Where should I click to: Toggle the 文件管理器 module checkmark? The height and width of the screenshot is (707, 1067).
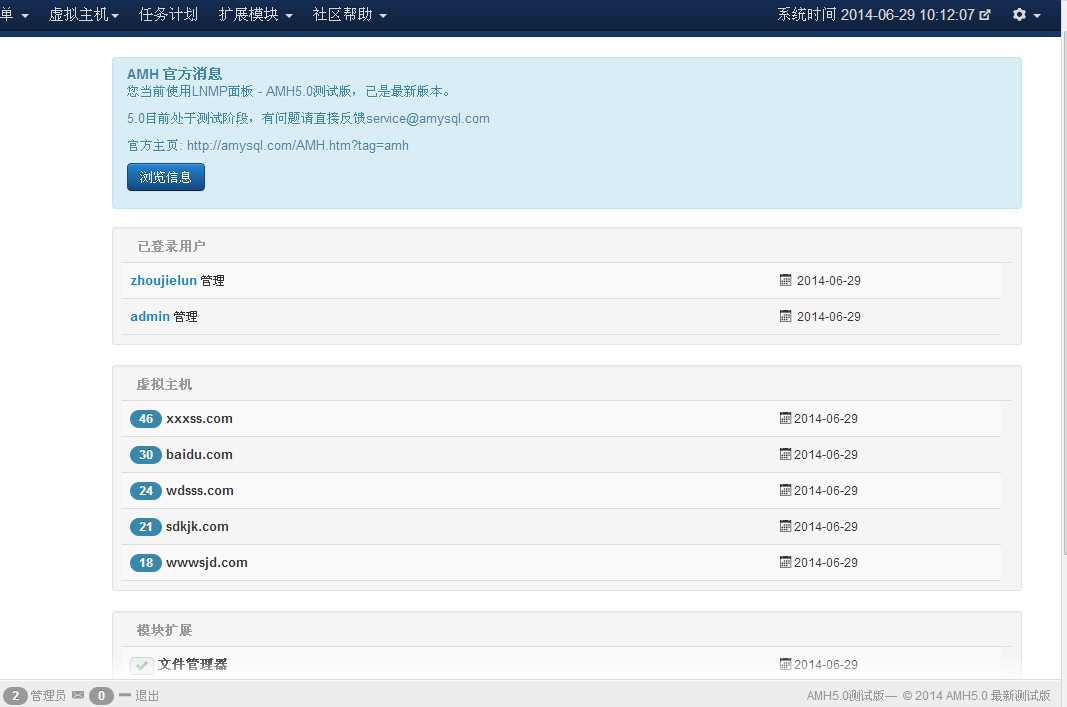tap(142, 665)
